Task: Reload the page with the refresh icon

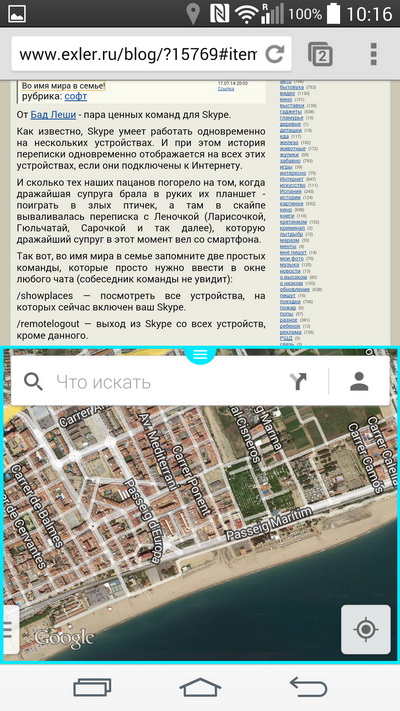Action: tap(275, 54)
